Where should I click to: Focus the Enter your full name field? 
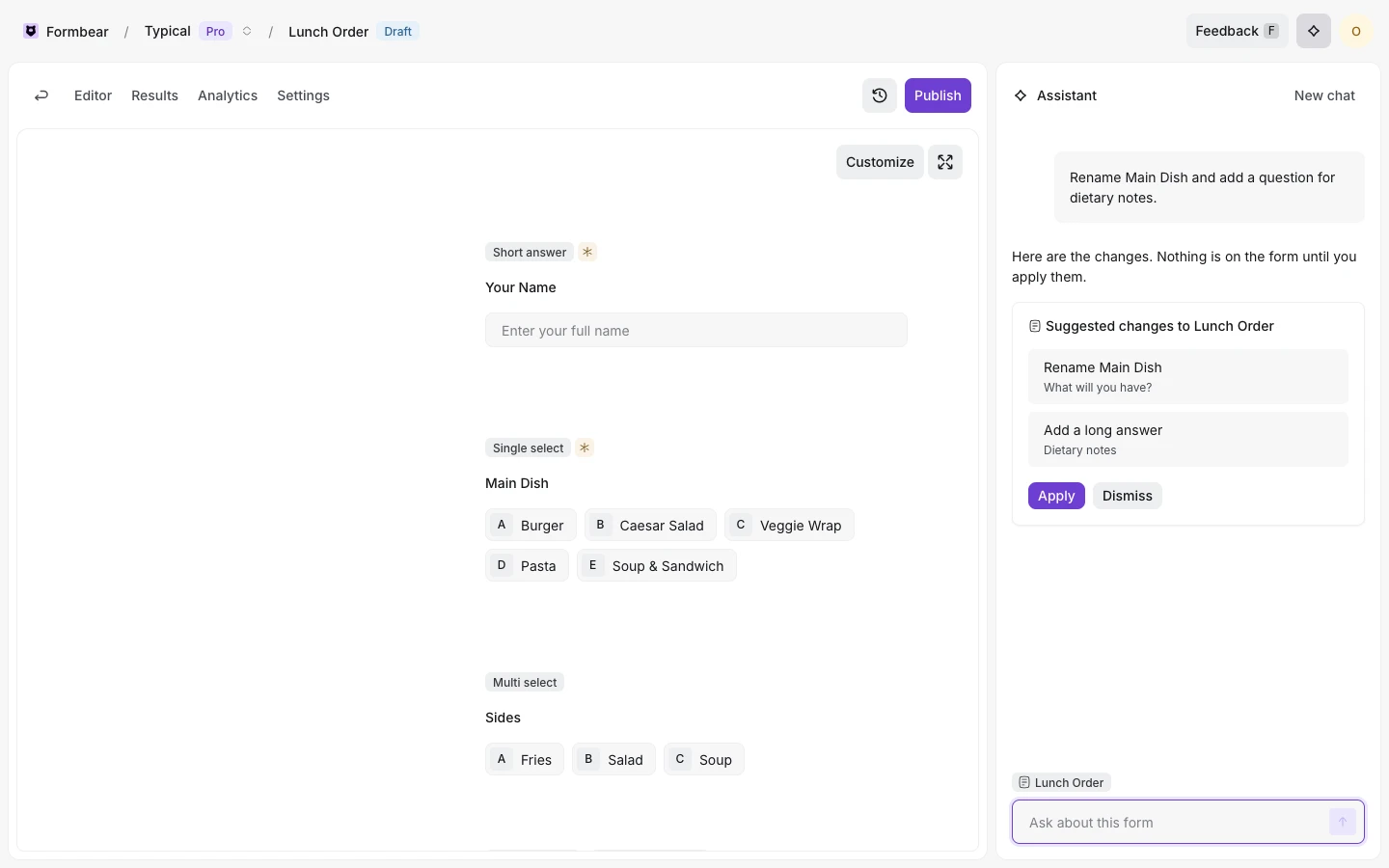(696, 330)
